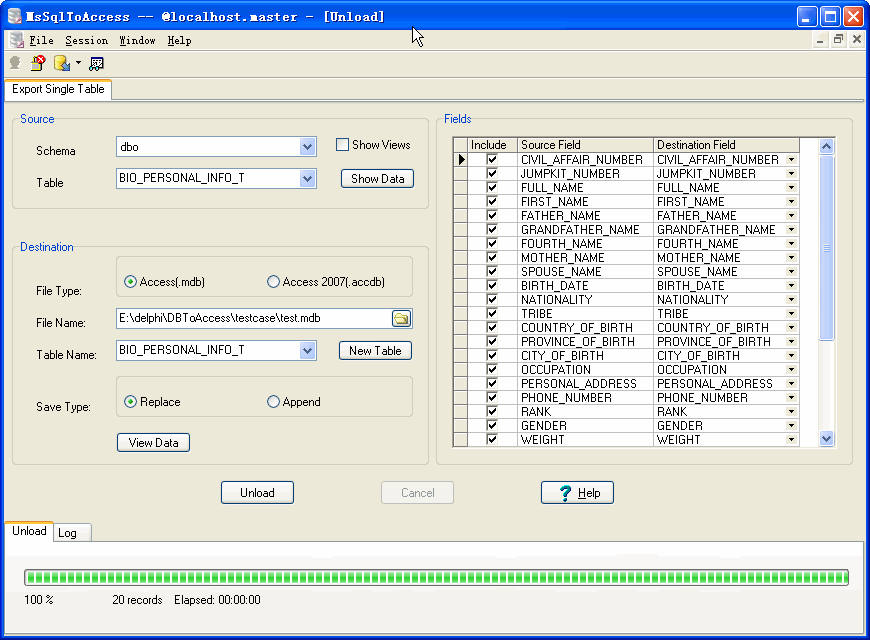The image size is (870, 640).
Task: Click the Unload button
Action: [x=257, y=493]
